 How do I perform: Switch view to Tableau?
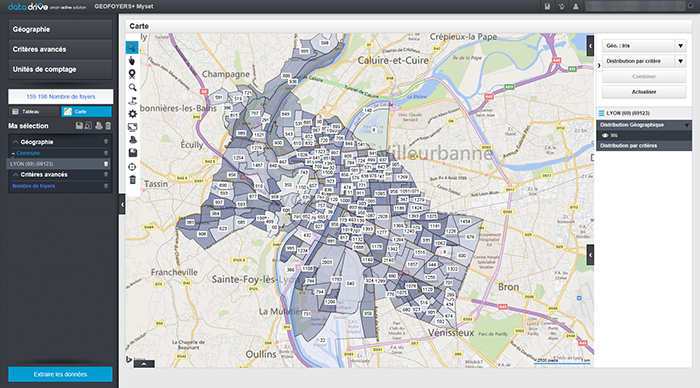pos(34,112)
